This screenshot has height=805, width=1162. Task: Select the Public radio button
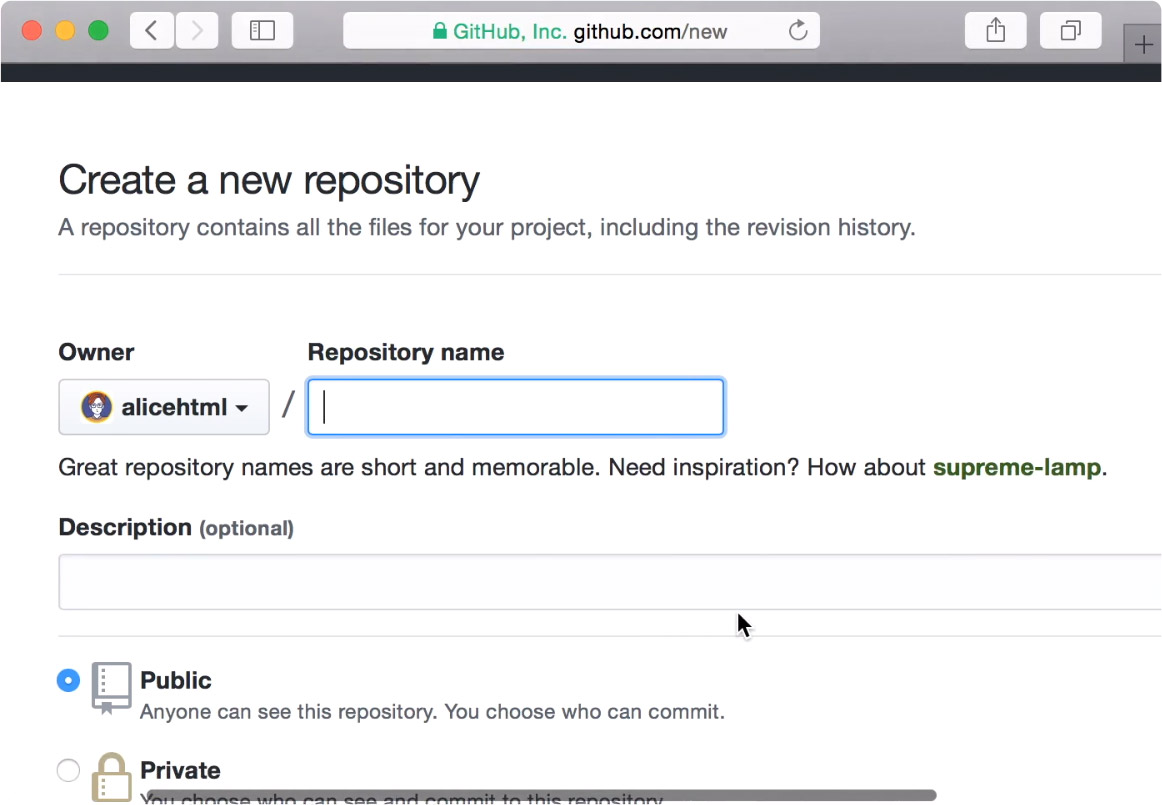68,681
